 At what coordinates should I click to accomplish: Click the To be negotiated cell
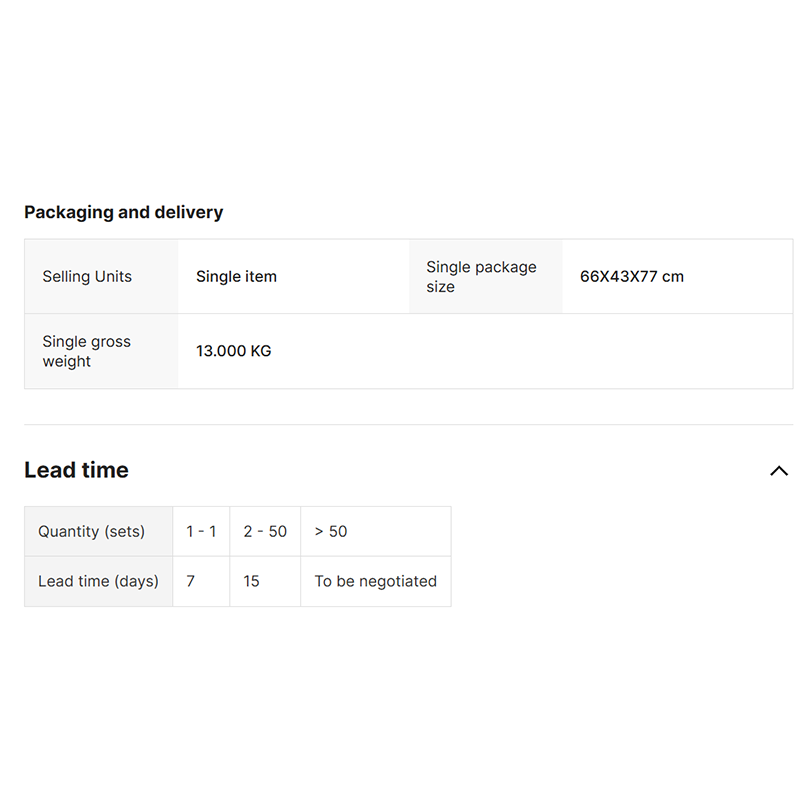click(375, 581)
